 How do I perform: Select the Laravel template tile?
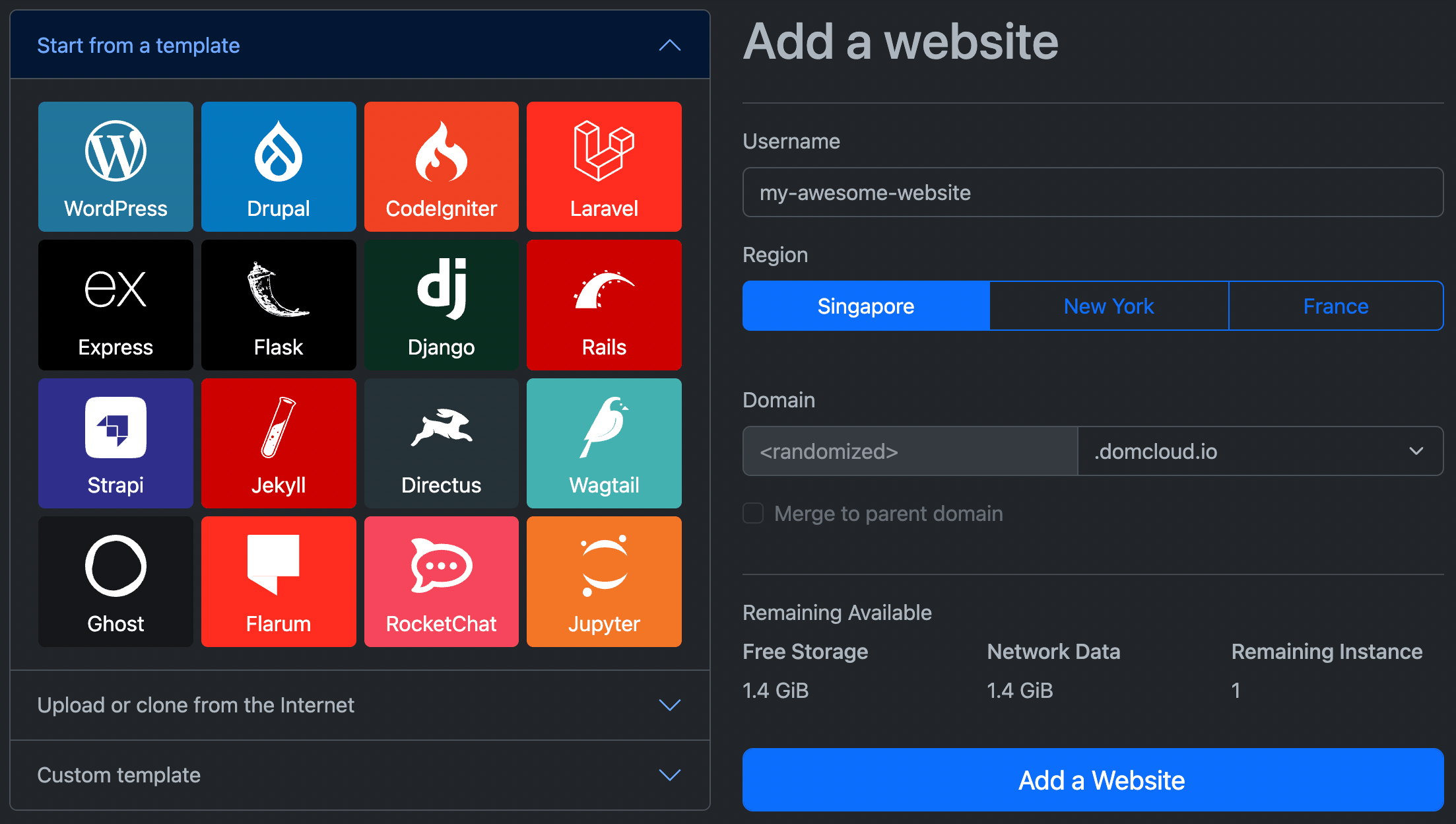pyautogui.click(x=604, y=166)
